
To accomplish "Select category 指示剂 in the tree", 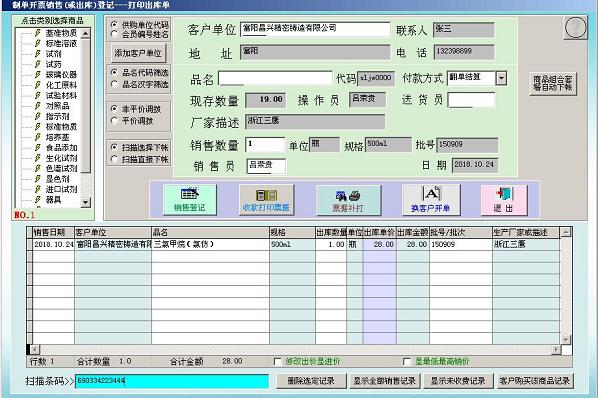I will click(57, 116).
